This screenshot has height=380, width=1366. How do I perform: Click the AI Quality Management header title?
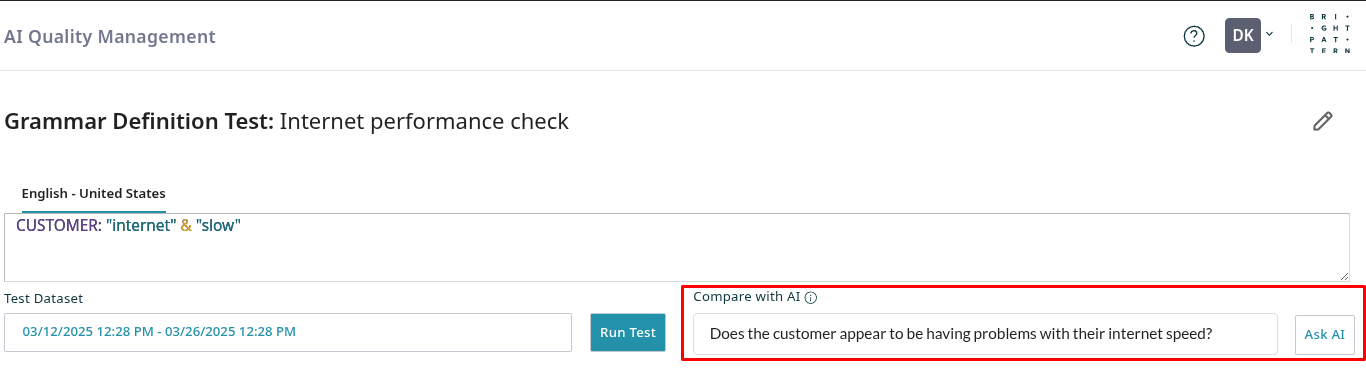pos(110,37)
